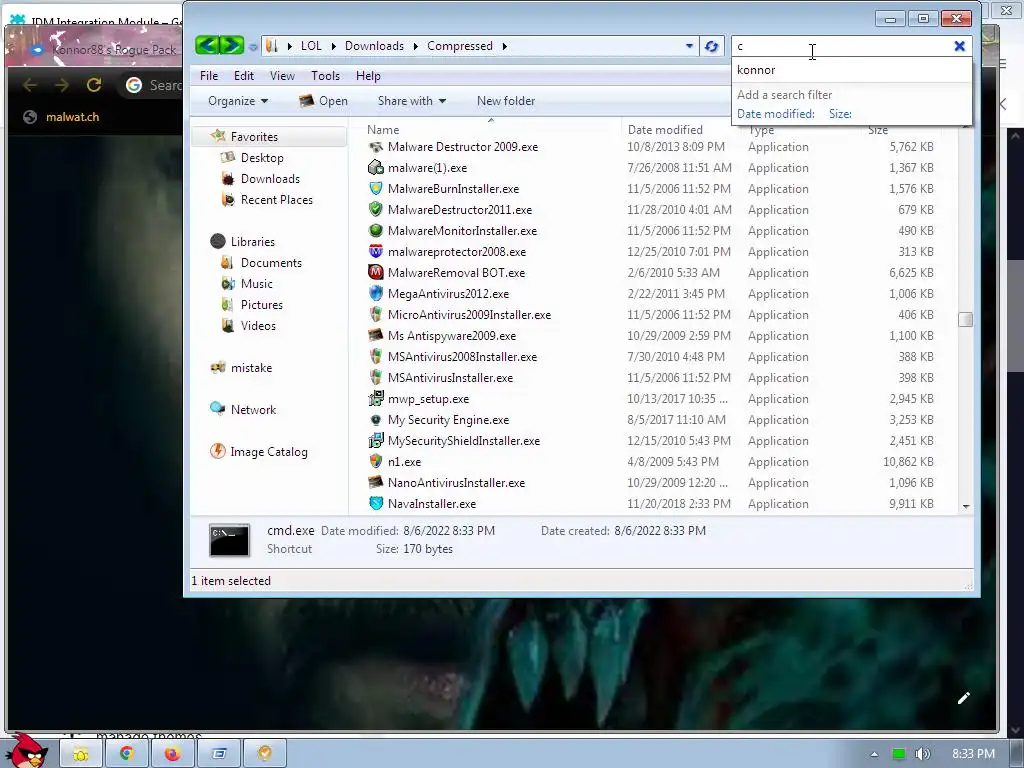The width and height of the screenshot is (1024, 768).
Task: Open the Pictures library
Action: (252, 304)
